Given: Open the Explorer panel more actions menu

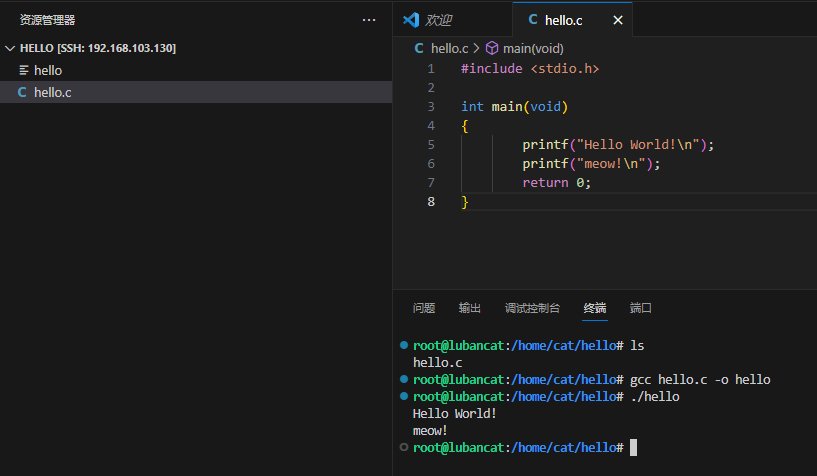Looking at the screenshot, I should coord(368,20).
